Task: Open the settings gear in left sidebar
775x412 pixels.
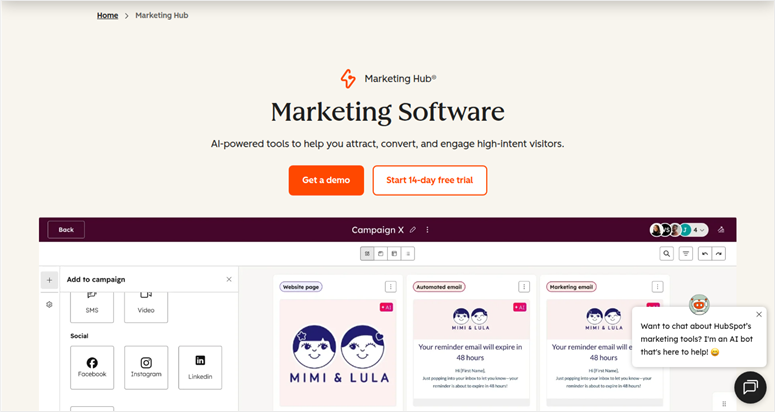Action: [x=49, y=304]
